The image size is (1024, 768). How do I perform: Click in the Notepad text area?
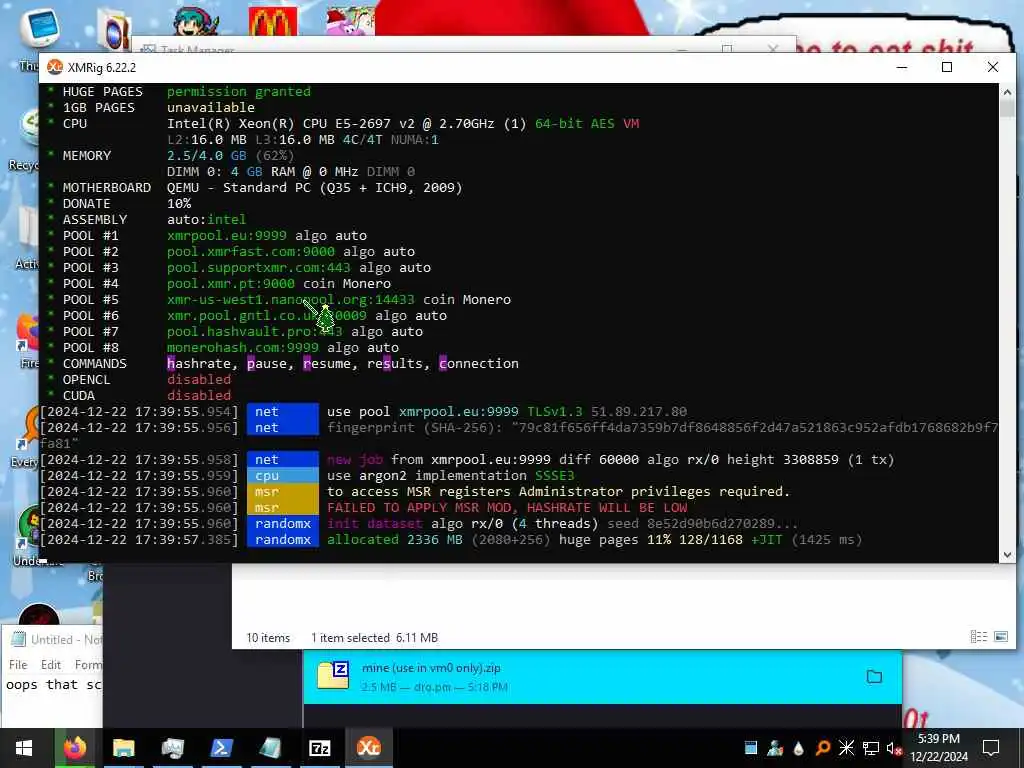point(52,699)
